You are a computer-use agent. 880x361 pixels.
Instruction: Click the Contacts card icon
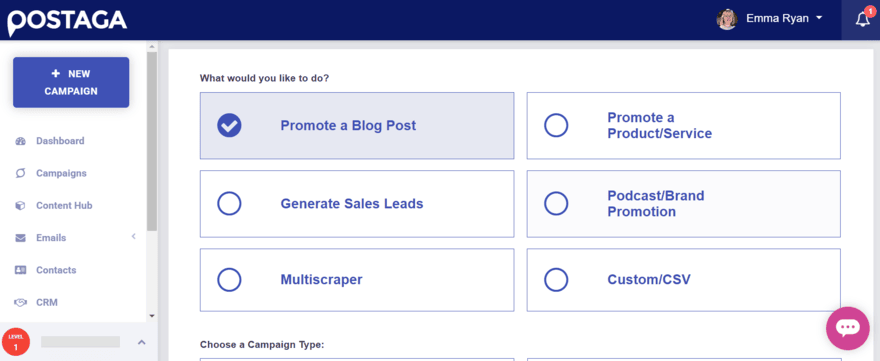[x=21, y=270]
